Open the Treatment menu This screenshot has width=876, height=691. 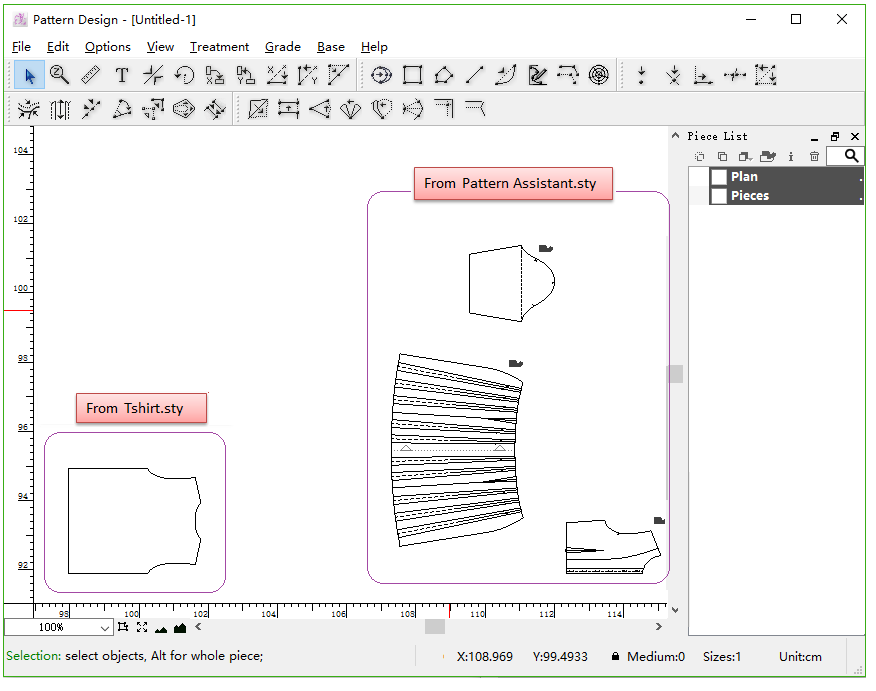click(219, 47)
